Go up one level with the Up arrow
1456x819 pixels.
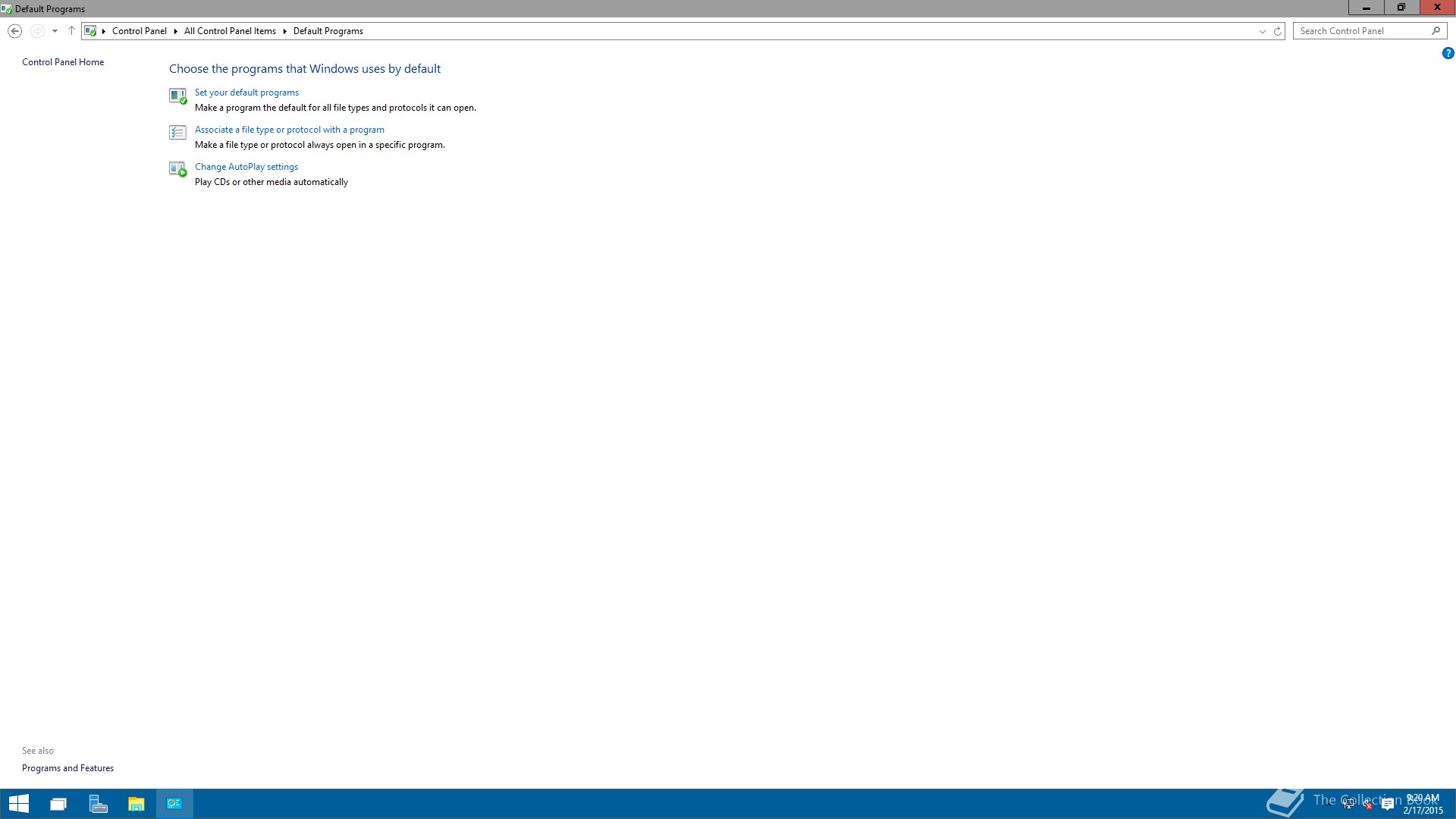tap(71, 31)
